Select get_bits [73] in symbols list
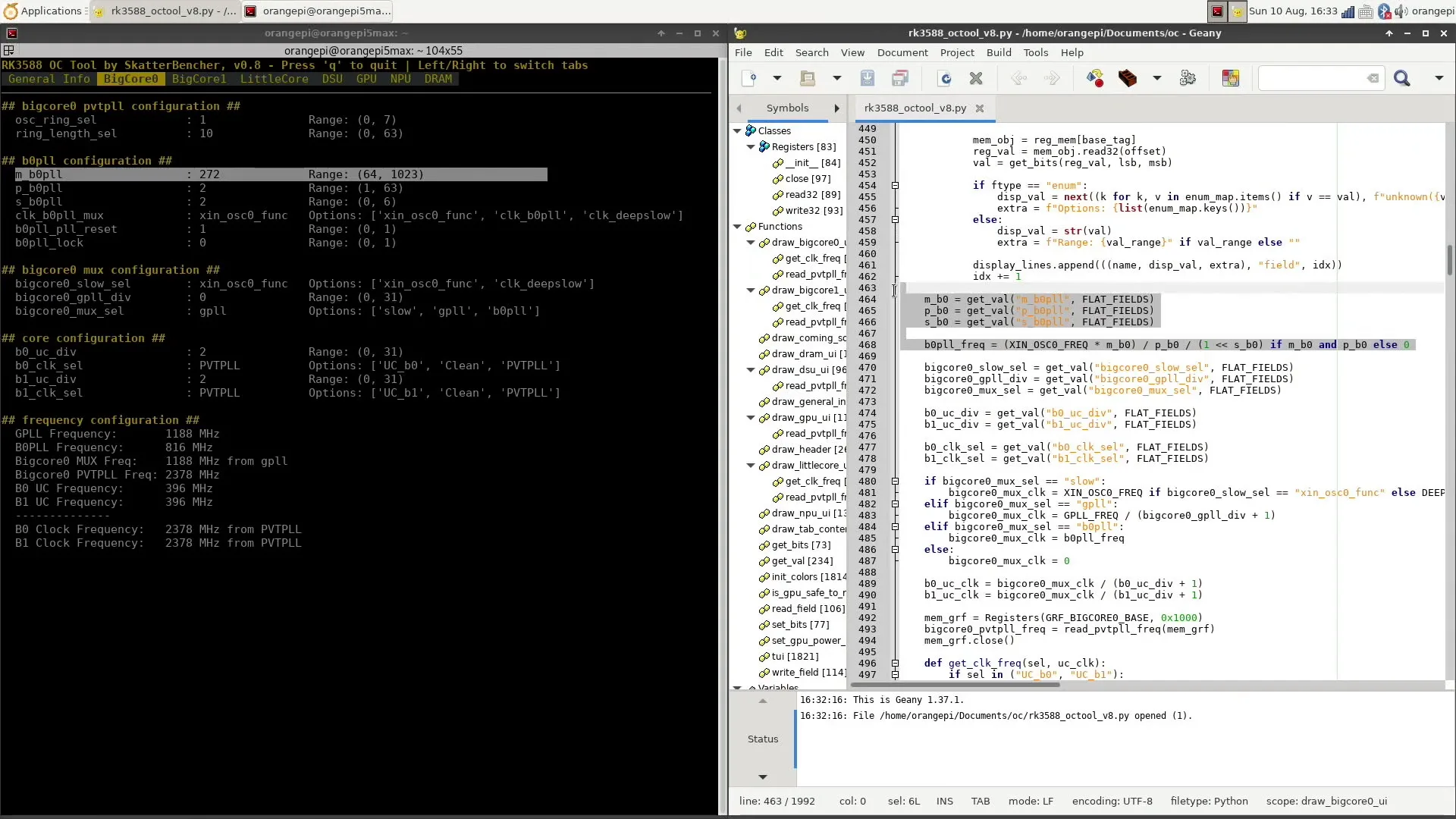Image resolution: width=1456 pixels, height=819 pixels. 801,545
